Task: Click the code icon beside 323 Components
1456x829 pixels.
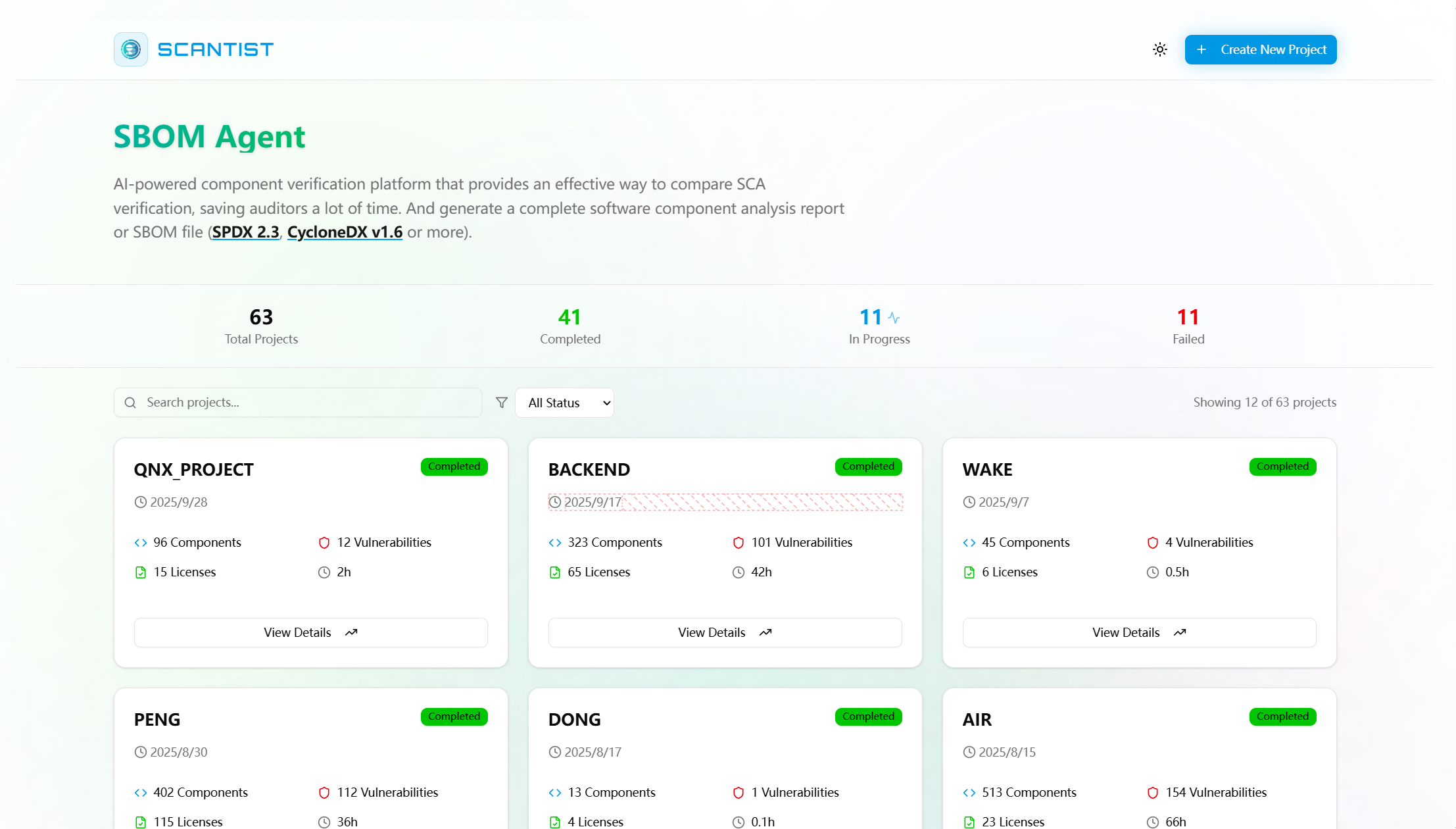Action: tap(554, 543)
